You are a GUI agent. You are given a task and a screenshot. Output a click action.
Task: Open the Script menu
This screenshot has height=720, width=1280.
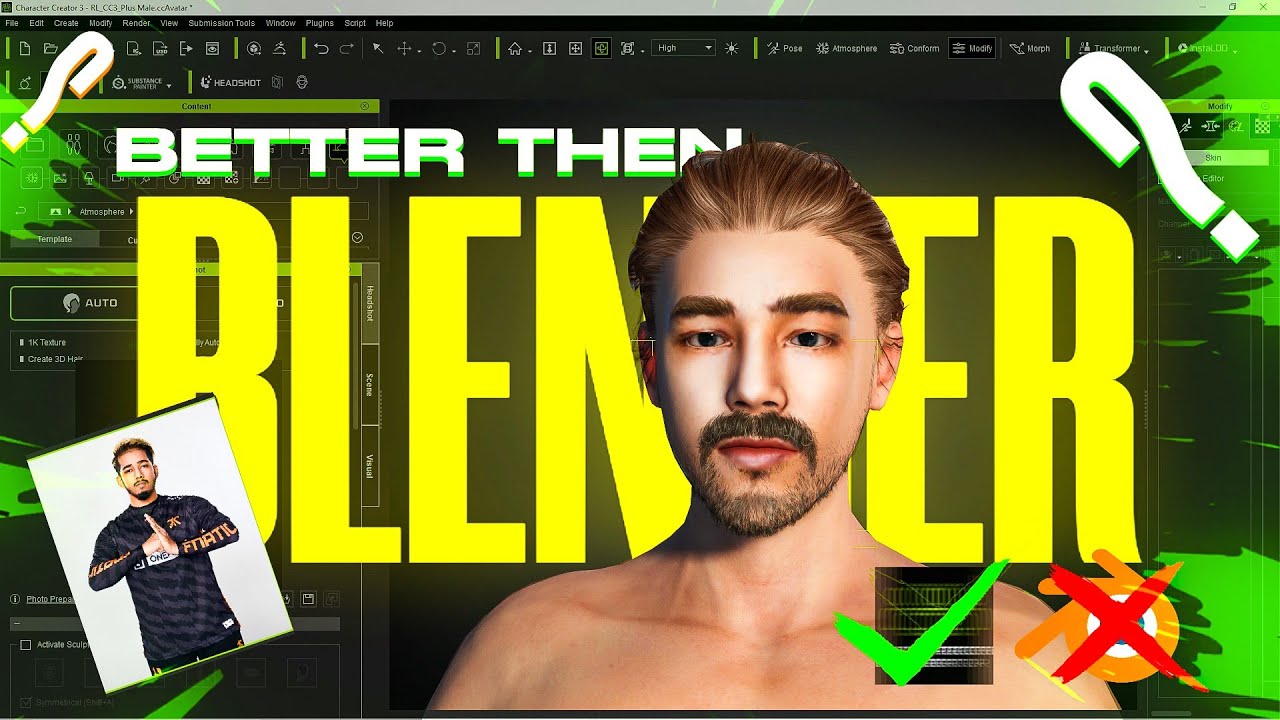click(x=355, y=23)
